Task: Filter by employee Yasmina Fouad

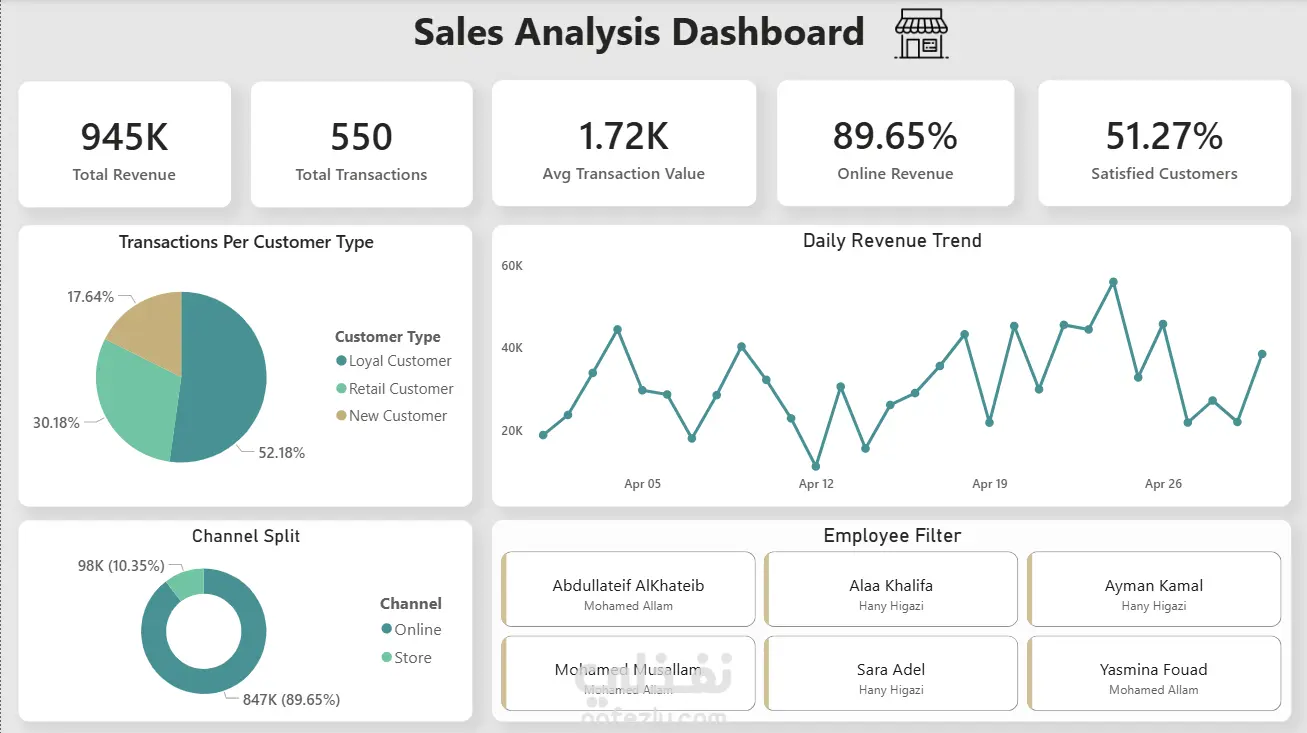Action: [x=1154, y=673]
